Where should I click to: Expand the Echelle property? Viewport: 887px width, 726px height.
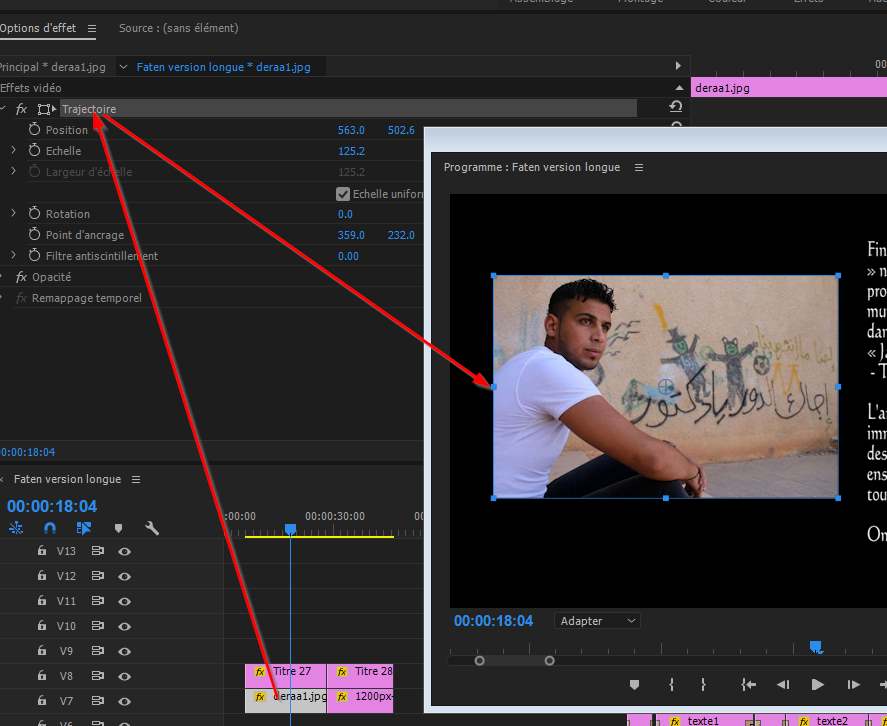tap(13, 151)
